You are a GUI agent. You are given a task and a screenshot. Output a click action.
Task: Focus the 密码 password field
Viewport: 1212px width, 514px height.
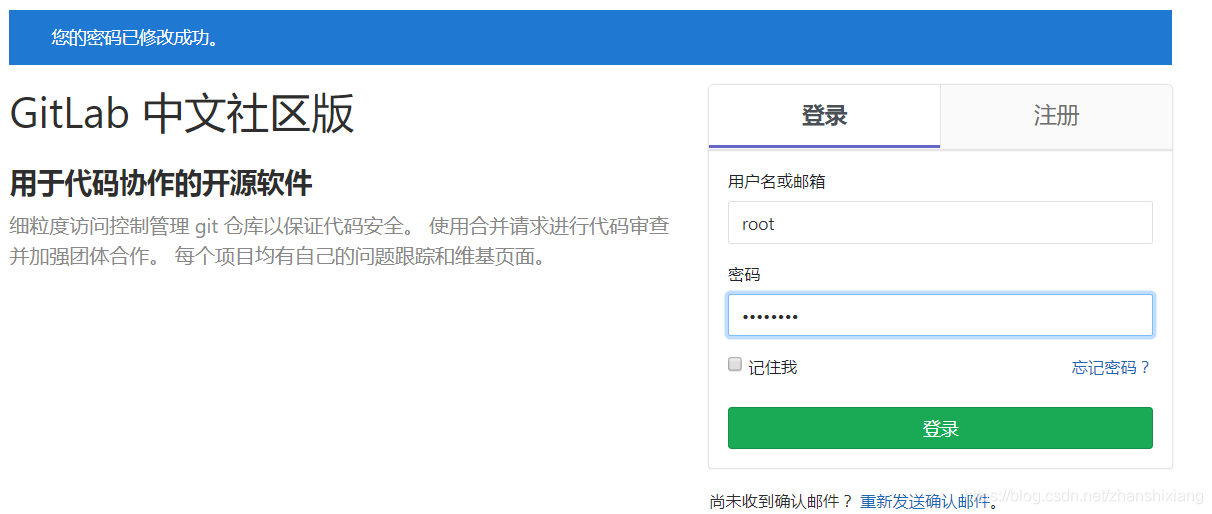[x=940, y=315]
